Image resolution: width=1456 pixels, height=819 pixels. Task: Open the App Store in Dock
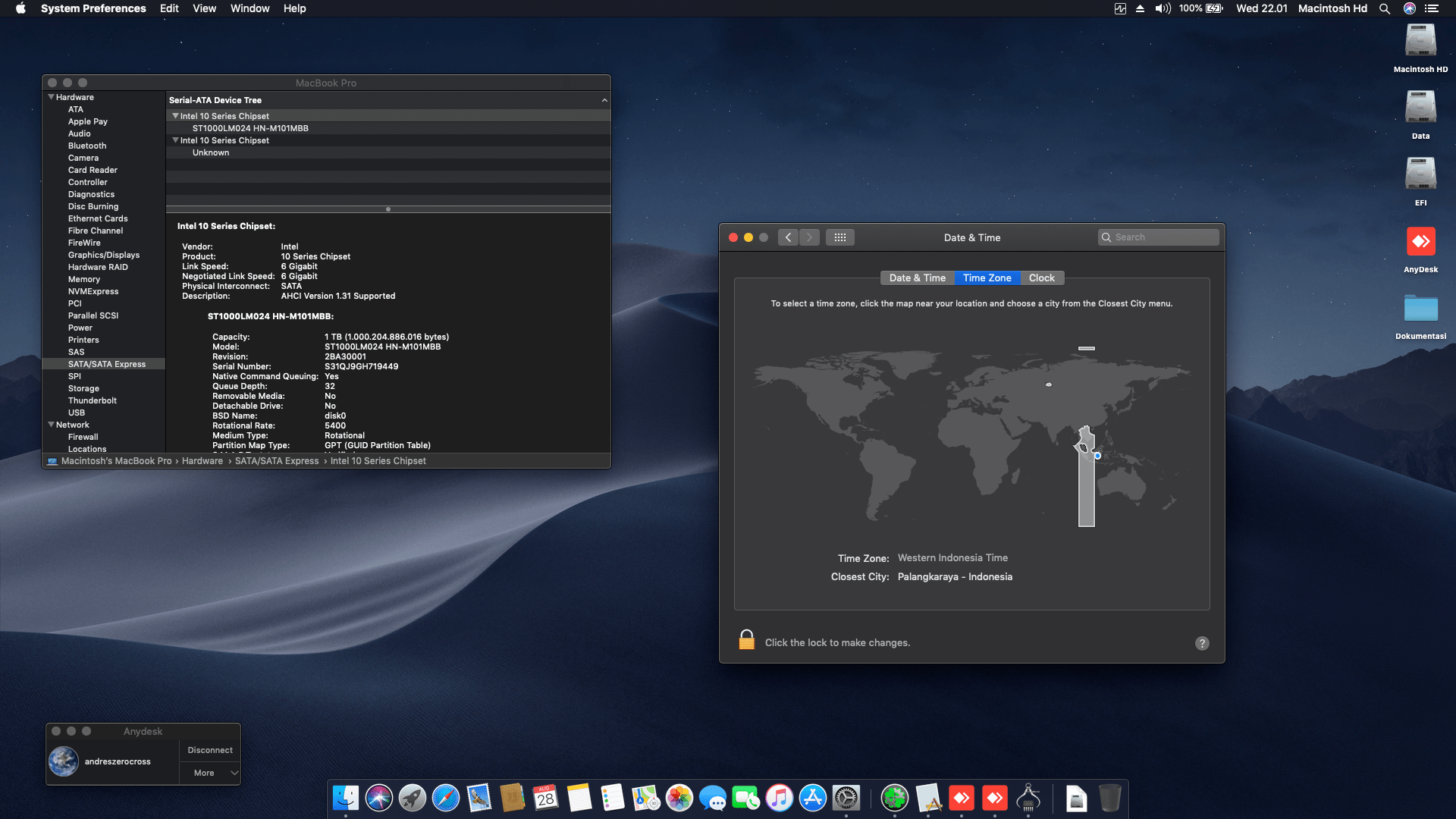click(813, 798)
